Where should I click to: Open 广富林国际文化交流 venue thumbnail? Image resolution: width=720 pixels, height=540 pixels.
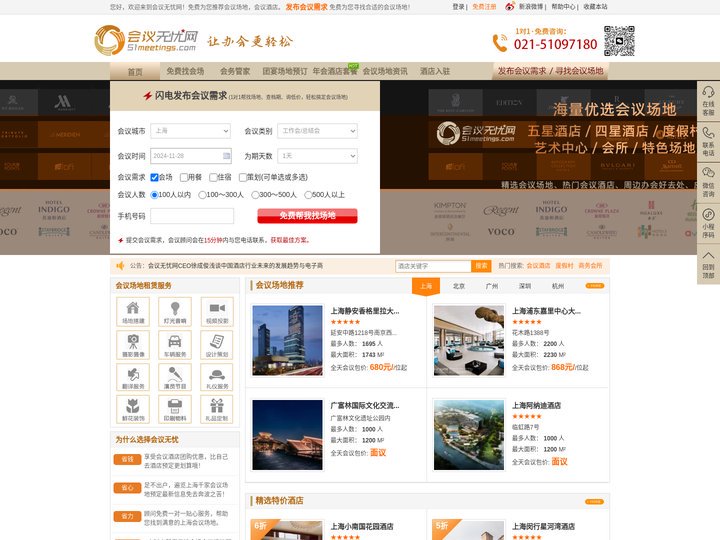[x=287, y=435]
